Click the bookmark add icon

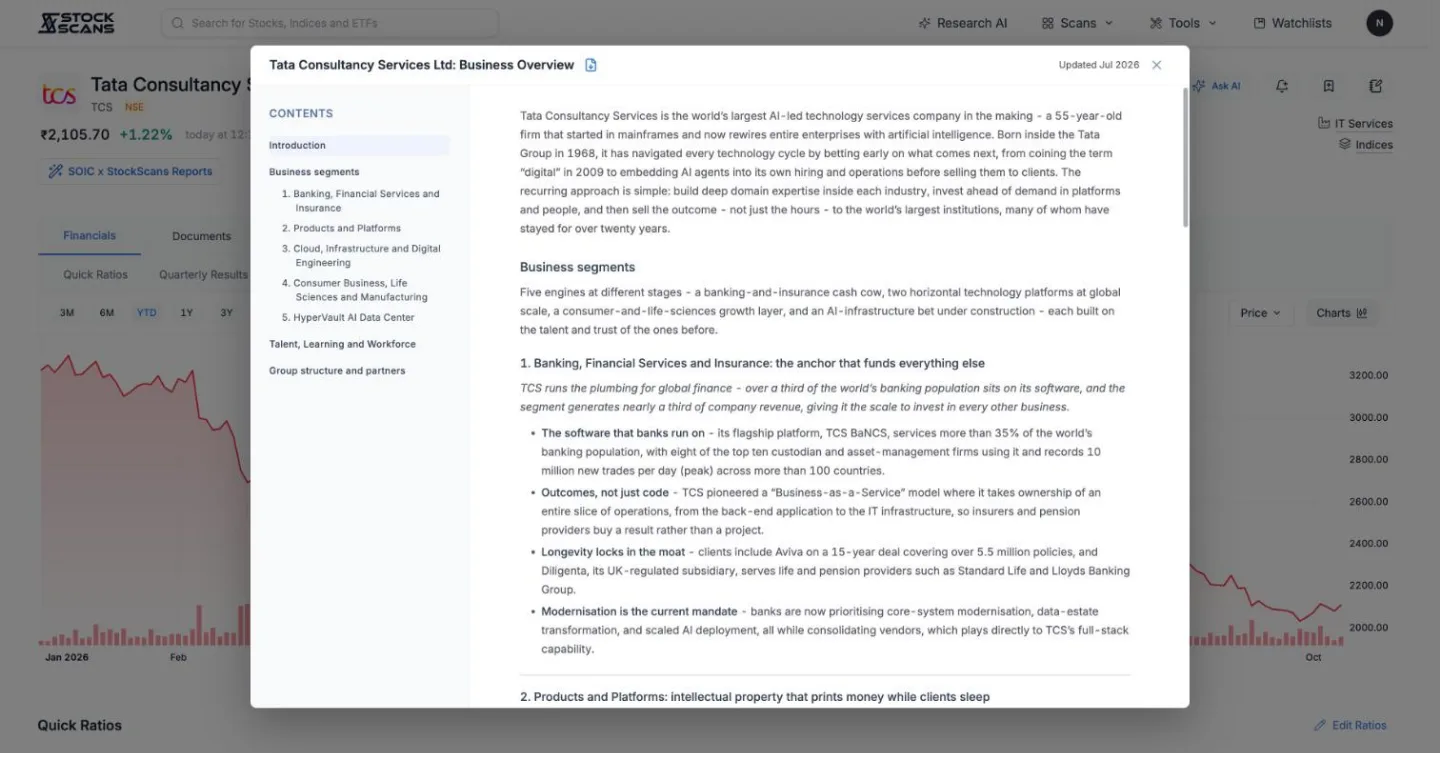pos(1329,86)
